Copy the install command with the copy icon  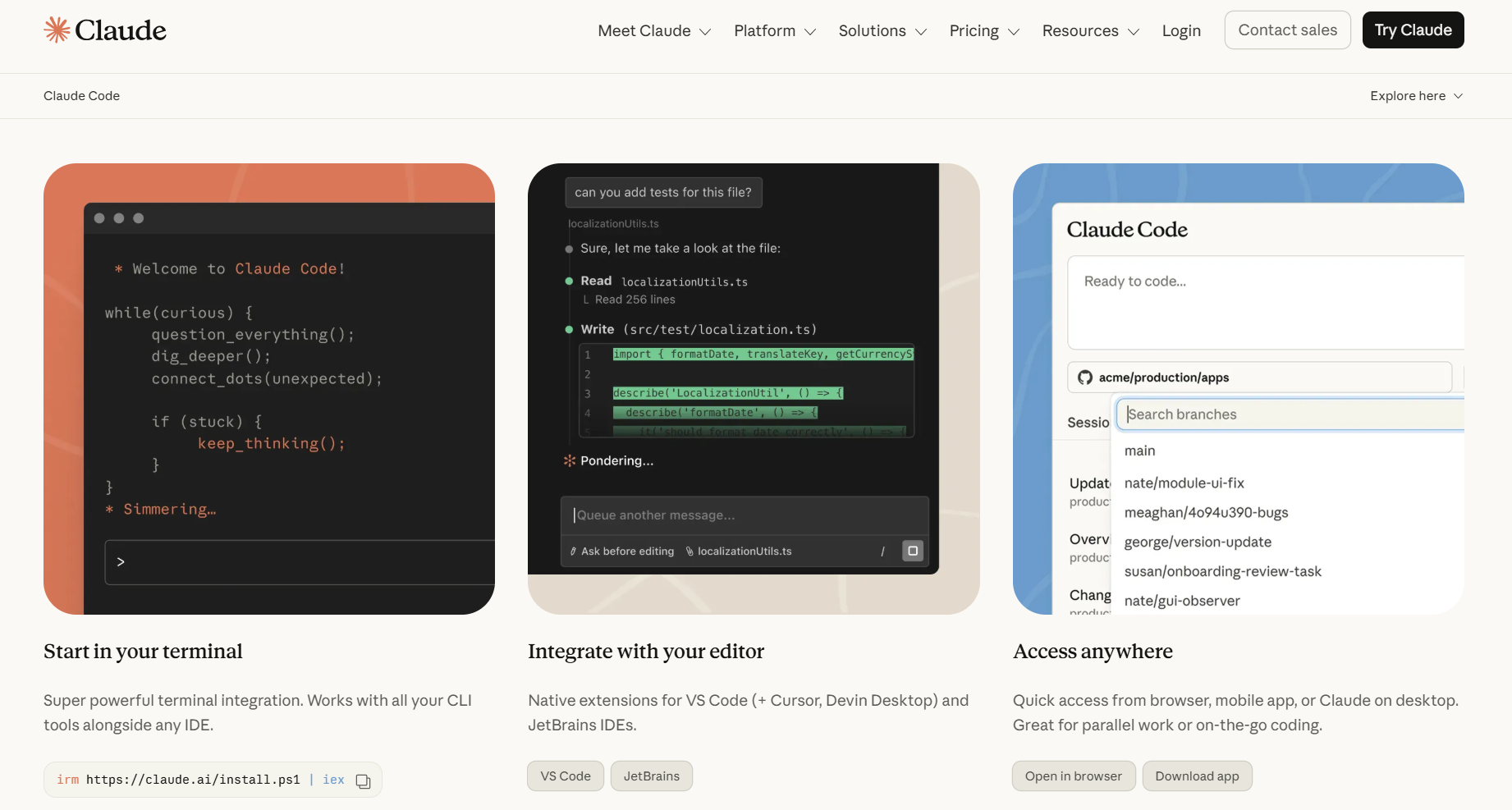coord(363,780)
